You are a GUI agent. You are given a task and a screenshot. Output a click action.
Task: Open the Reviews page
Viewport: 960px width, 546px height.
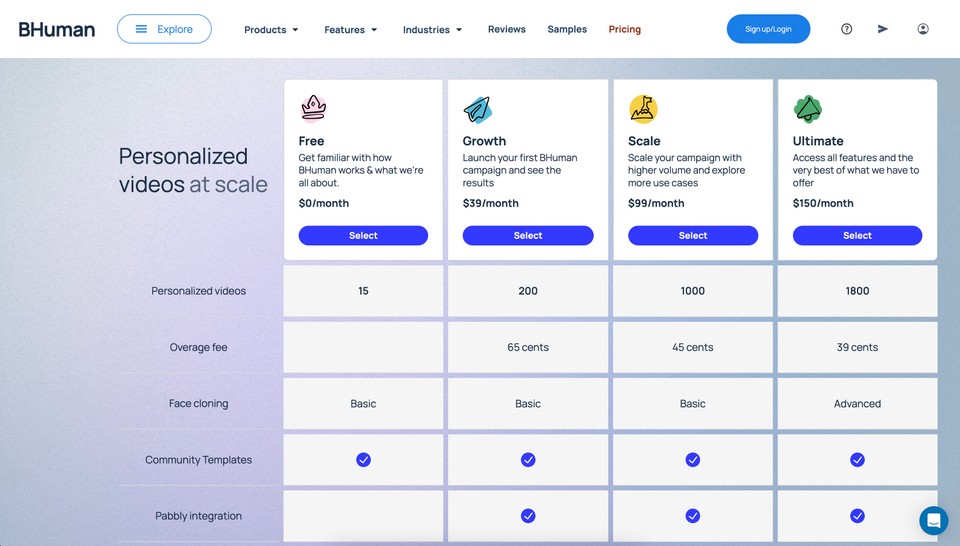[x=506, y=29]
